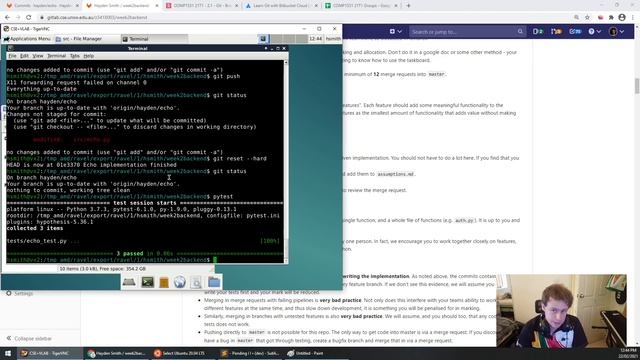Open the Show Desktop icon in dock
Screen dimensions: 640x360
[x=129, y=282]
